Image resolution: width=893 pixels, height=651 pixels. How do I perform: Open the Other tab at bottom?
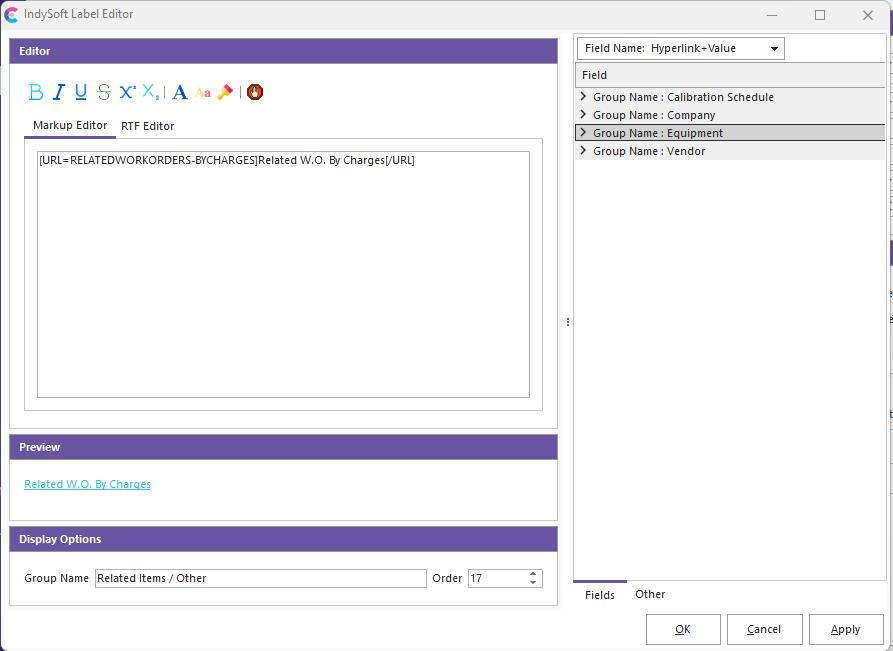coord(650,594)
